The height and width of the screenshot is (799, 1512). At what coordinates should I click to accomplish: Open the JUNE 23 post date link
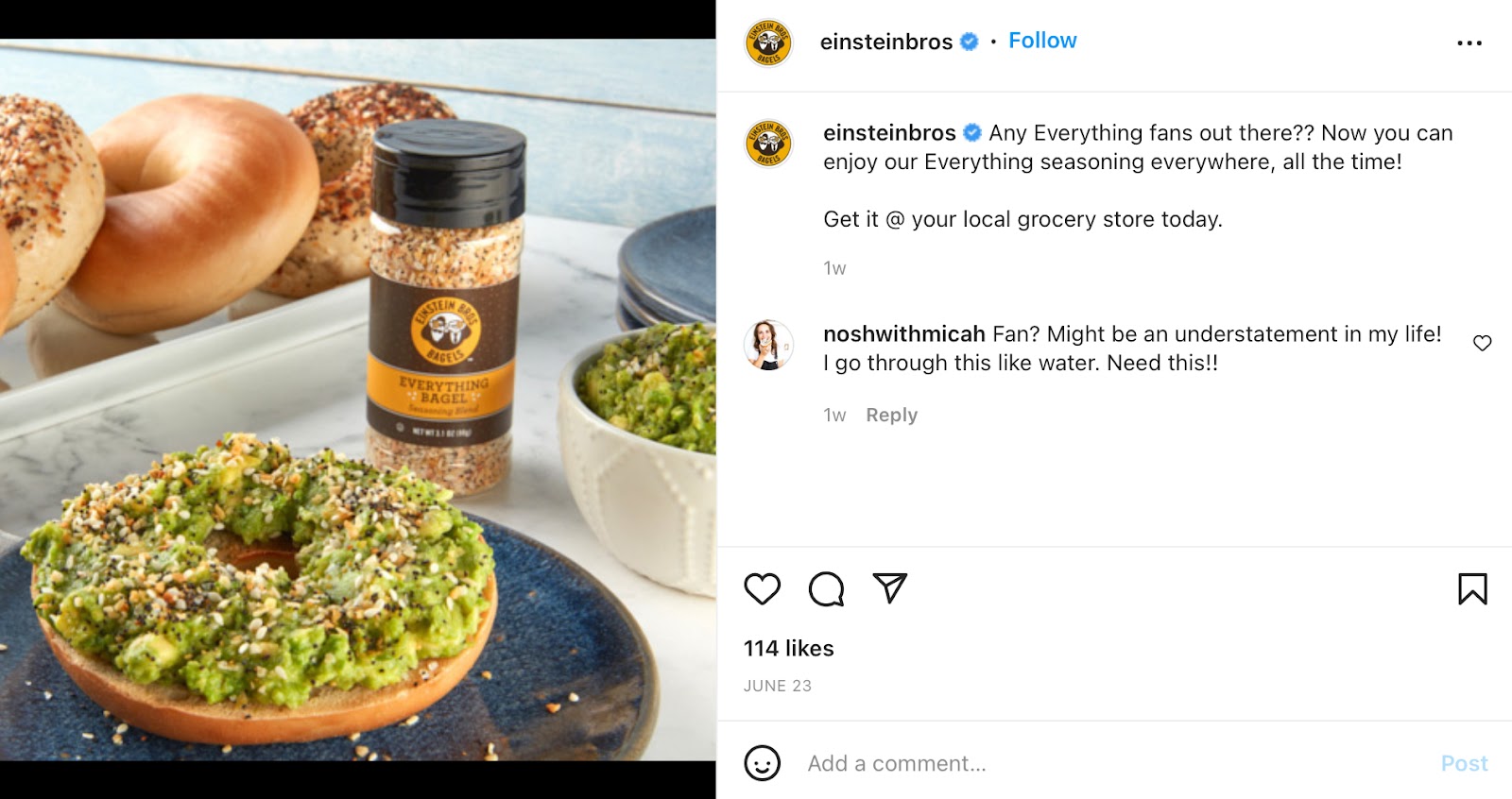pyautogui.click(x=778, y=686)
